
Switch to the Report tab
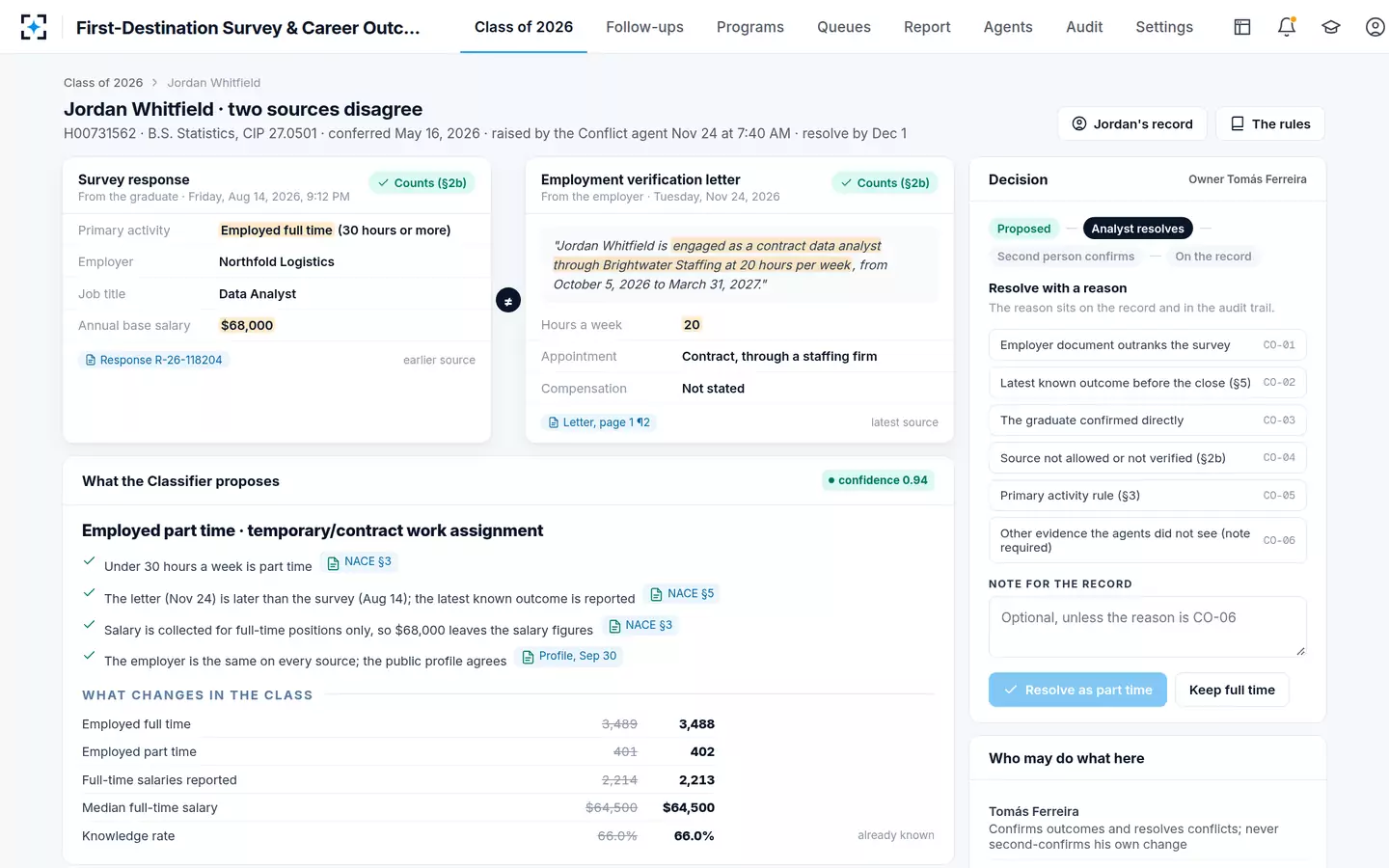(x=927, y=27)
